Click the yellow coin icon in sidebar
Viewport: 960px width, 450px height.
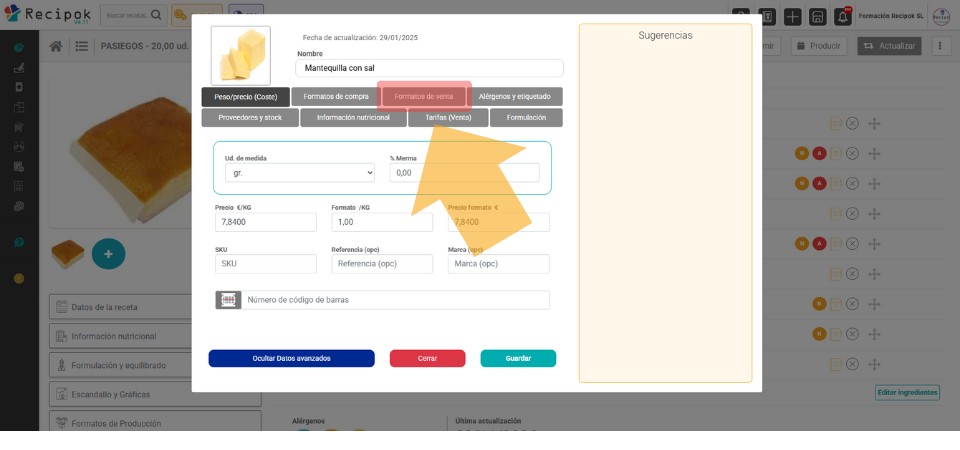point(19,279)
